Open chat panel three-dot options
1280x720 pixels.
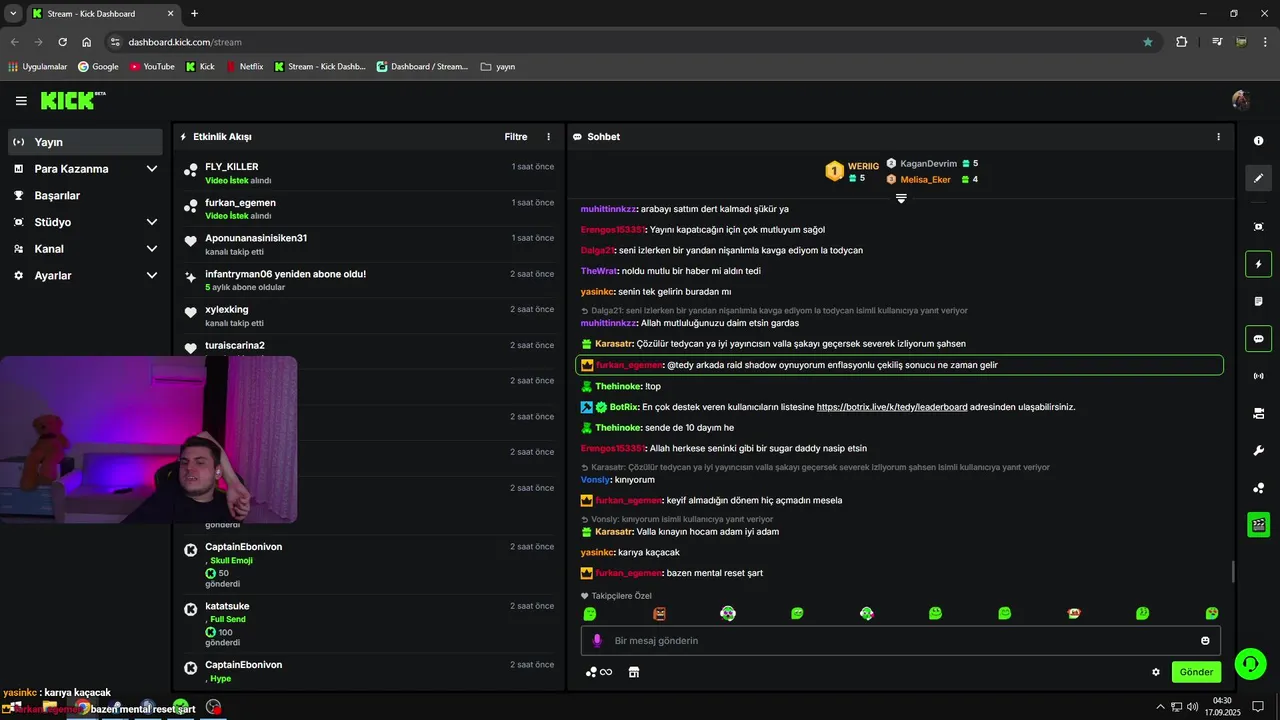(x=1218, y=137)
